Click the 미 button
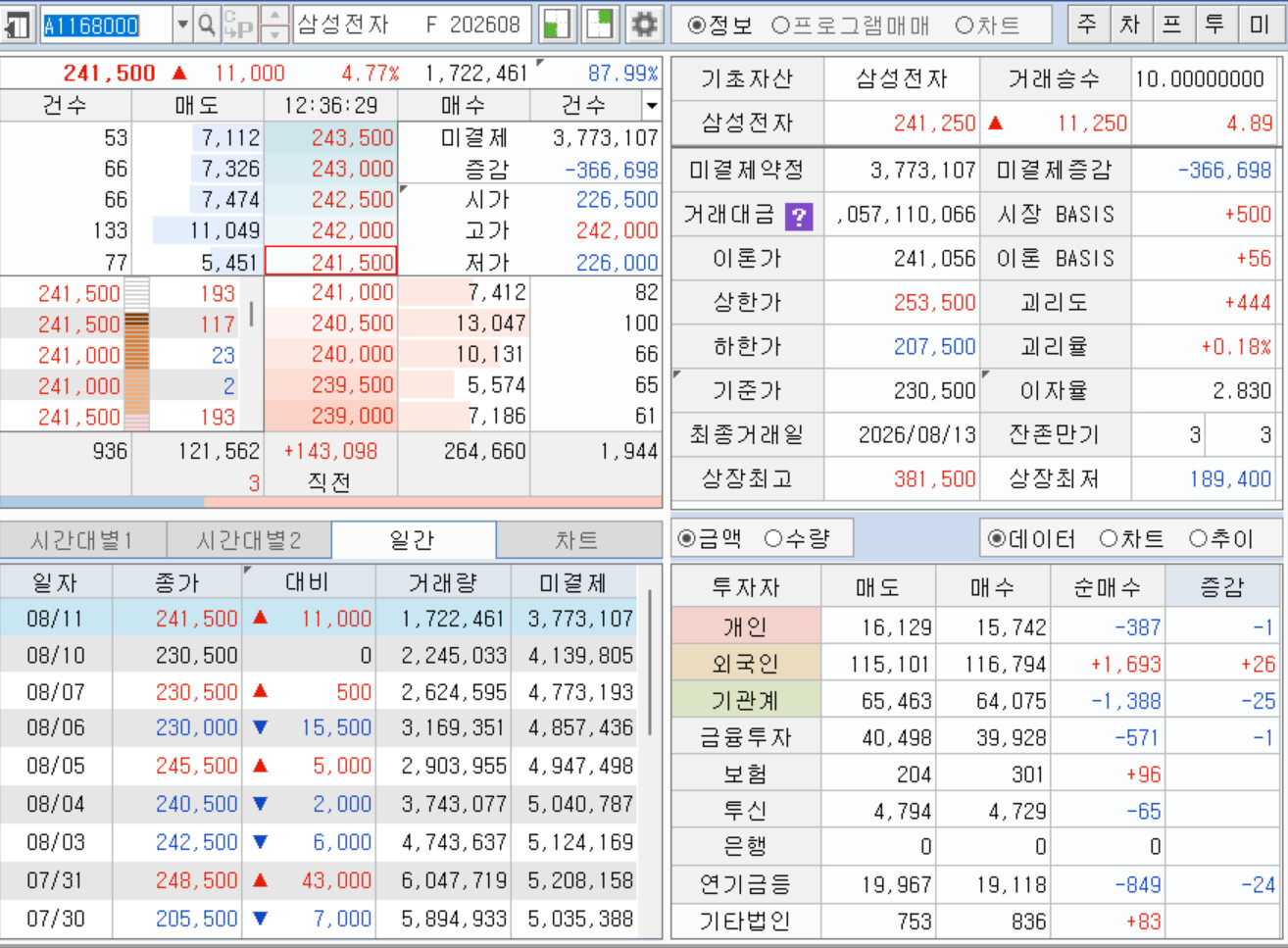The width and height of the screenshot is (1288, 948). [1260, 25]
